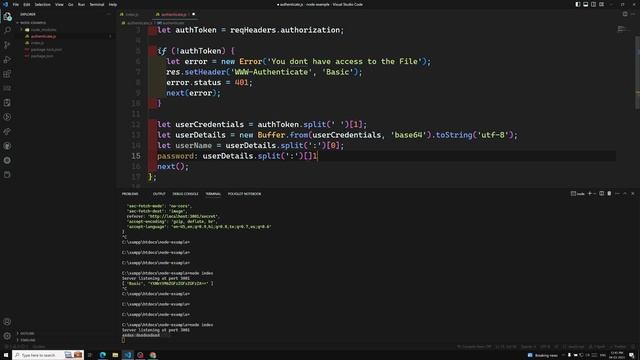Click the Split Terminal icon
Viewport: 640px width, 360px height.
pos(601,193)
